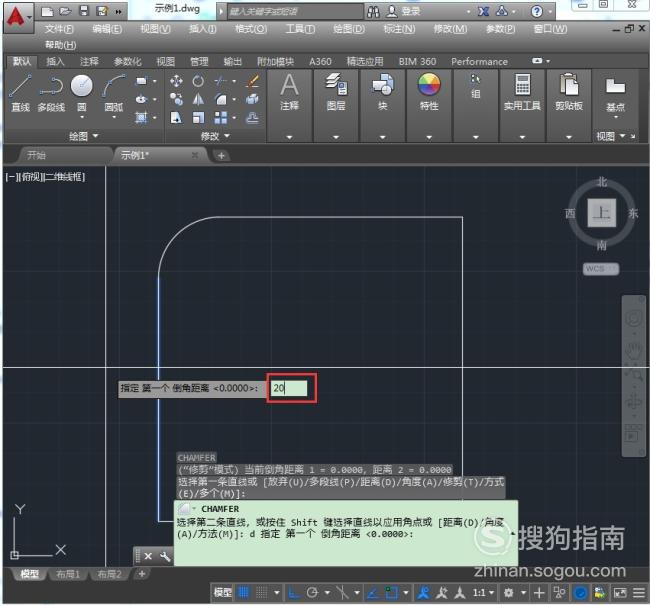Open the 标注(N) menu
Viewport: 650px width, 605px height.
click(x=399, y=29)
